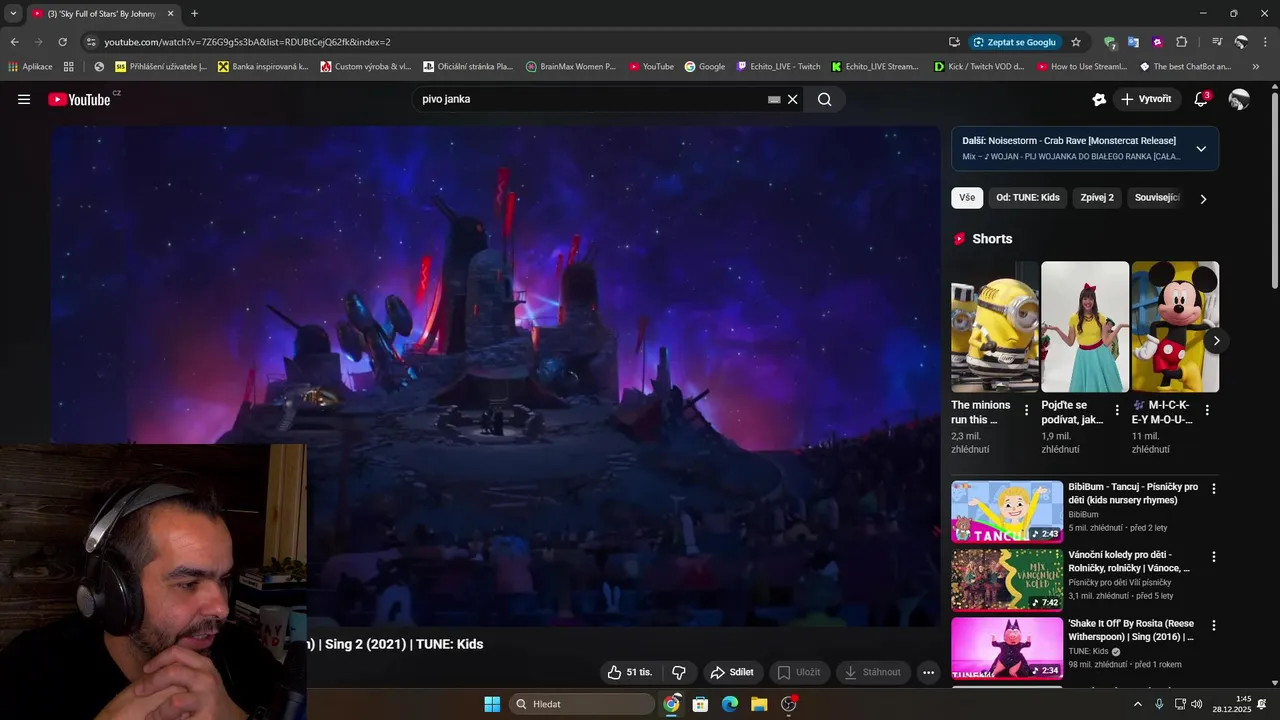
Task: Open Chrome extensions puzzle icon
Action: click(1181, 42)
